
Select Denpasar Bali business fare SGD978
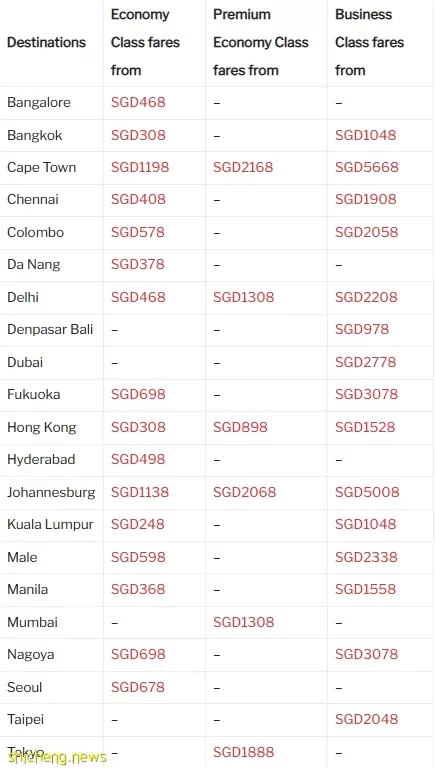coord(362,330)
